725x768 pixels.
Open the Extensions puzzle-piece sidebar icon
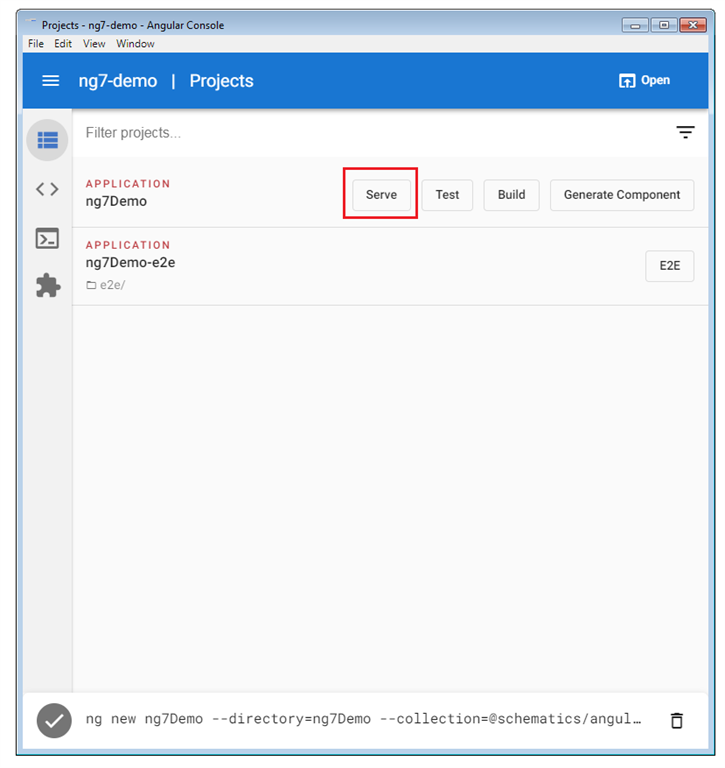[x=48, y=285]
